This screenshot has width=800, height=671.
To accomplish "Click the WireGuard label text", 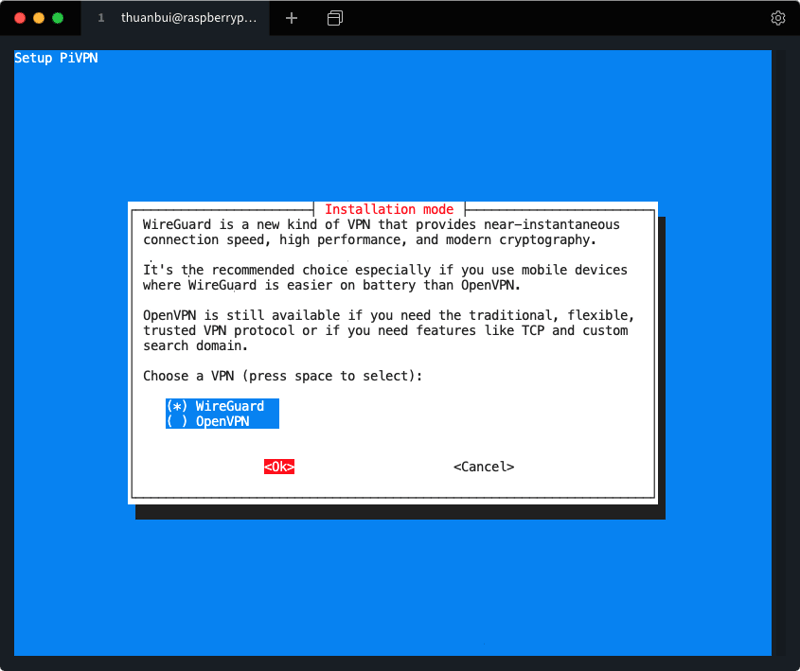I will (x=230, y=406).
